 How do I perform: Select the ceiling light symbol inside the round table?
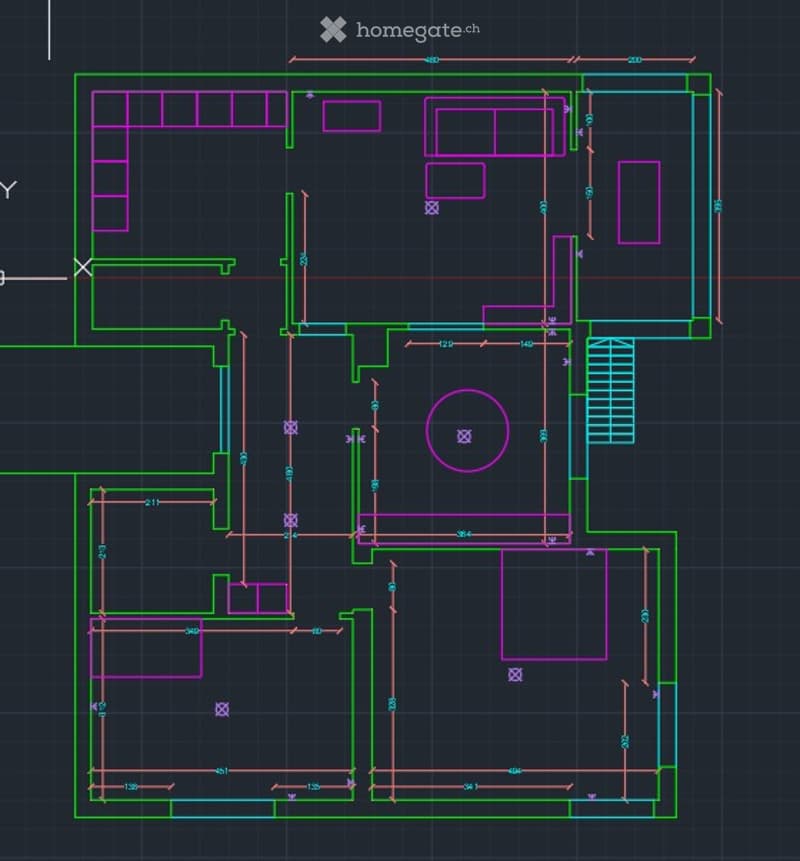[465, 436]
